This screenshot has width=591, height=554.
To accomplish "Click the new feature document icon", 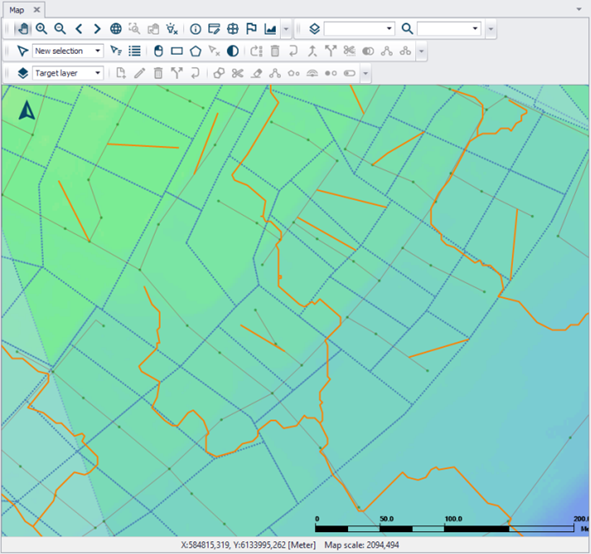I will (x=121, y=73).
